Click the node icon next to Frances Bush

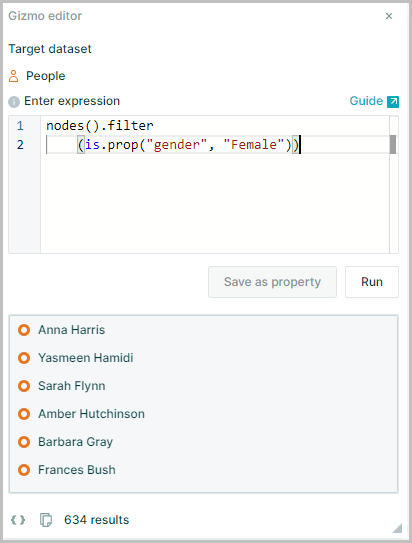tap(24, 470)
